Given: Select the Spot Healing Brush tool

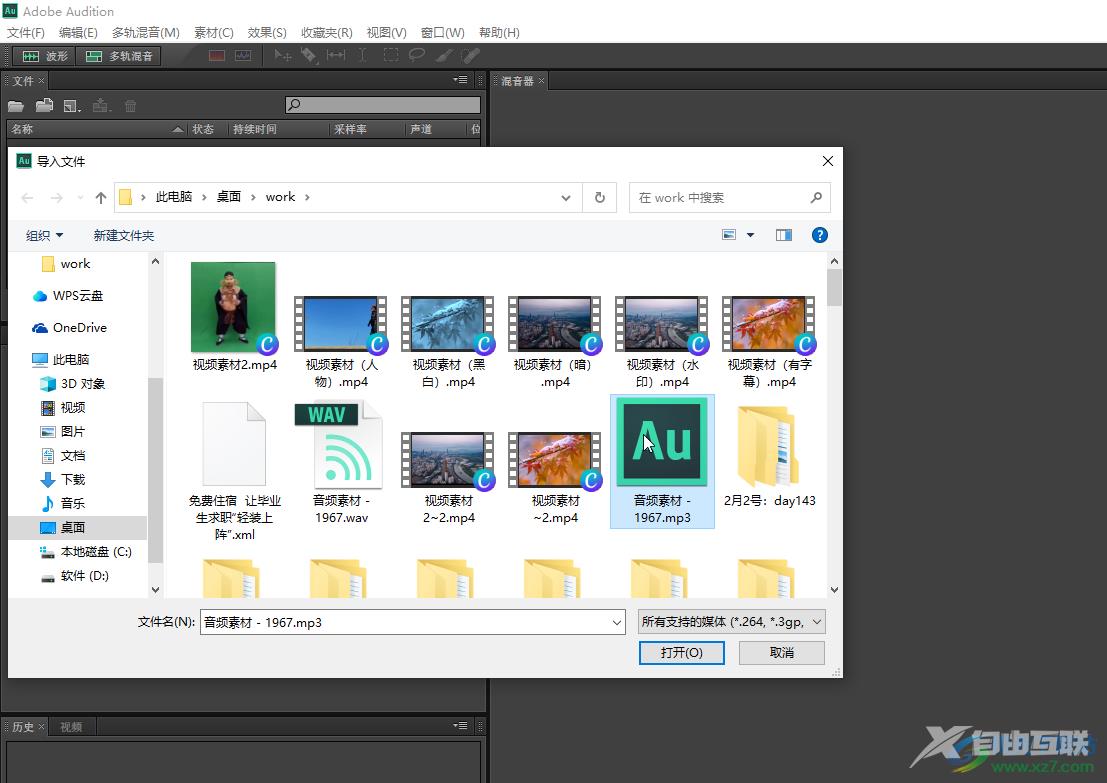Looking at the screenshot, I should (470, 56).
